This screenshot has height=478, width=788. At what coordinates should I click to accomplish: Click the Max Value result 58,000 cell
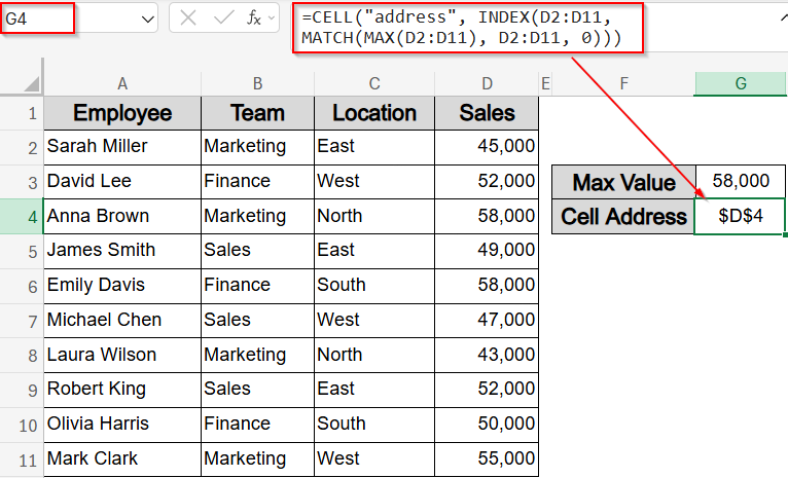(x=740, y=181)
